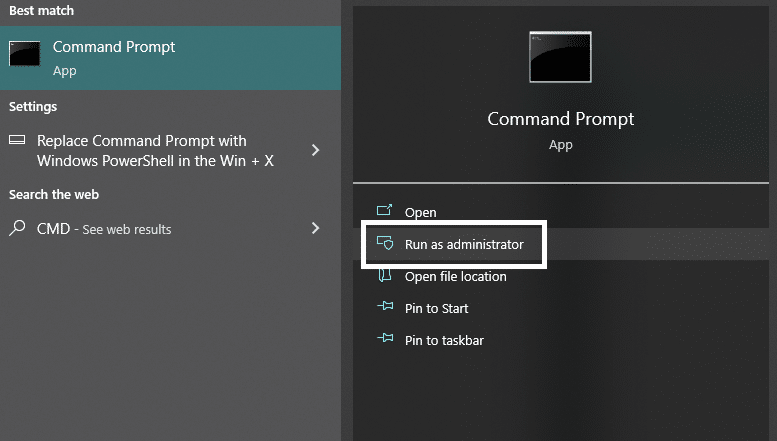Click the Command Prompt icon in Best match
Image resolution: width=777 pixels, height=441 pixels.
click(x=24, y=54)
